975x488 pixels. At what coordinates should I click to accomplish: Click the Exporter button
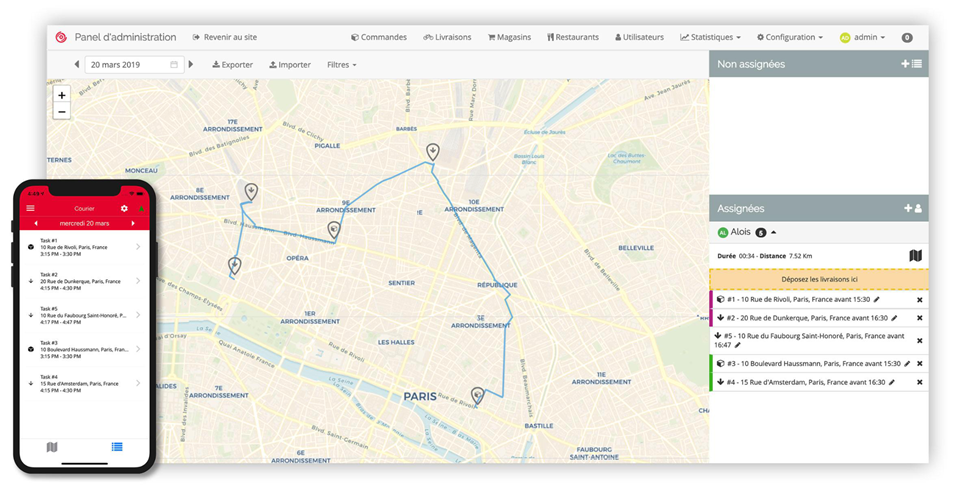click(232, 65)
